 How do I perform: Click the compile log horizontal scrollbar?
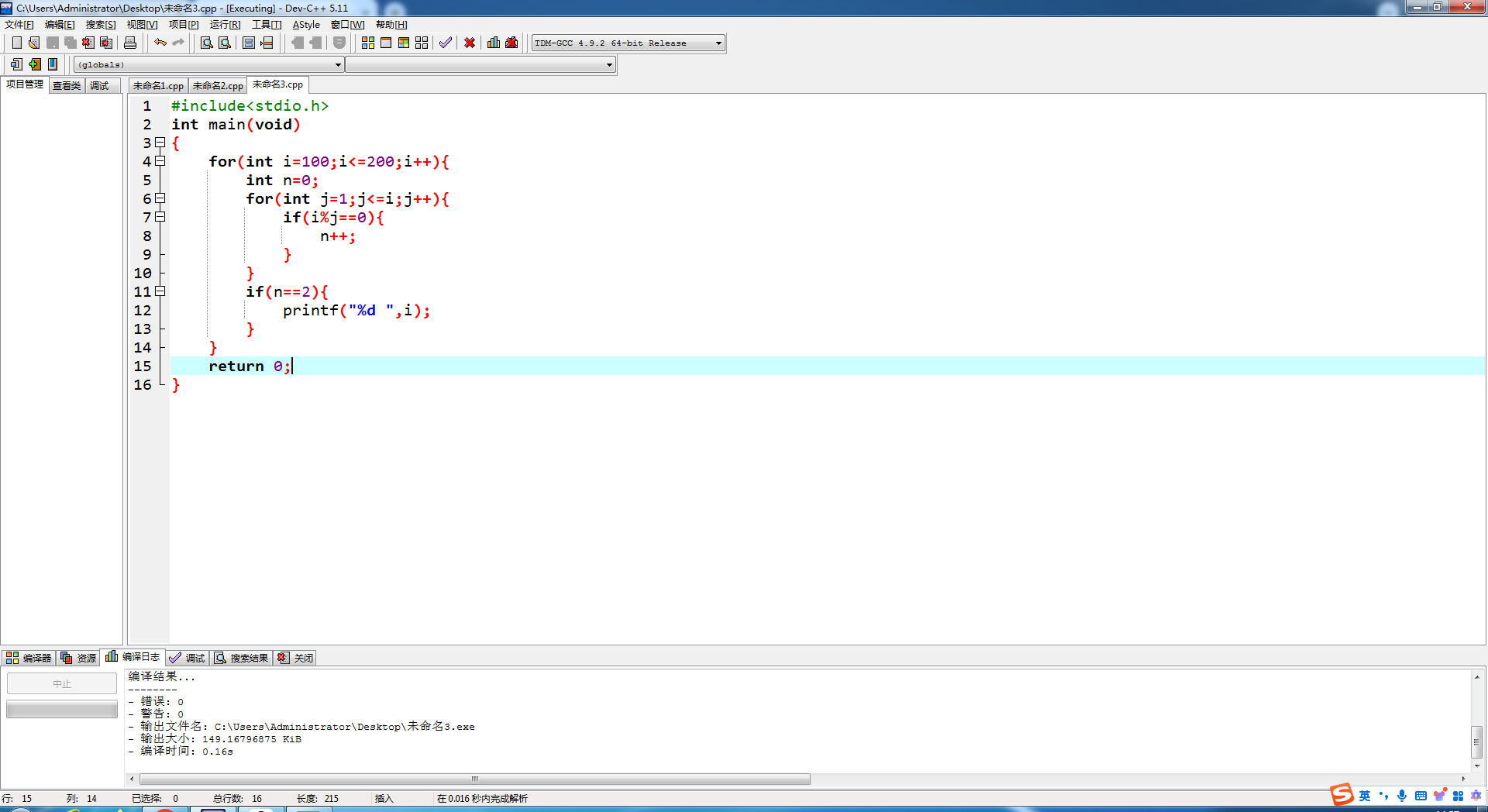click(474, 779)
